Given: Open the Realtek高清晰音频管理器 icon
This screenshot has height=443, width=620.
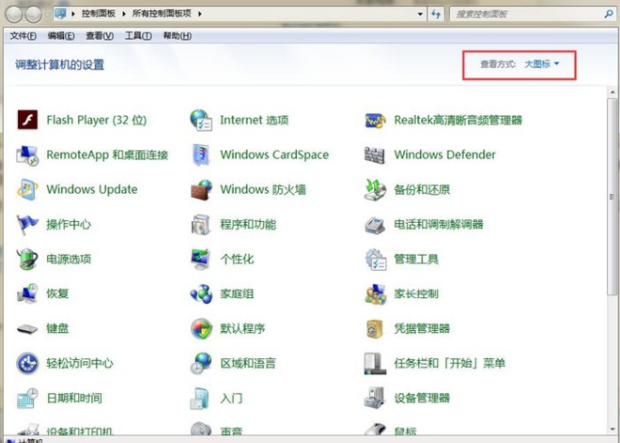Looking at the screenshot, I should click(375, 120).
